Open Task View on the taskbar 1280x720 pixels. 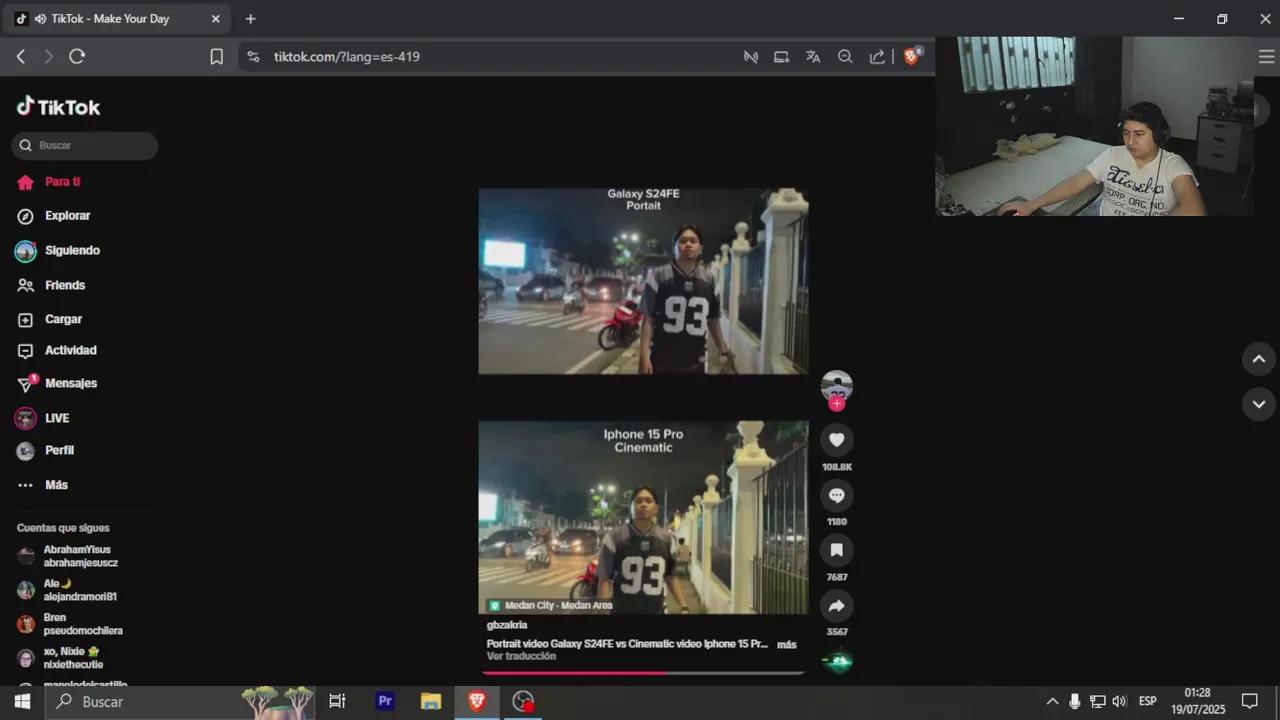coord(337,702)
